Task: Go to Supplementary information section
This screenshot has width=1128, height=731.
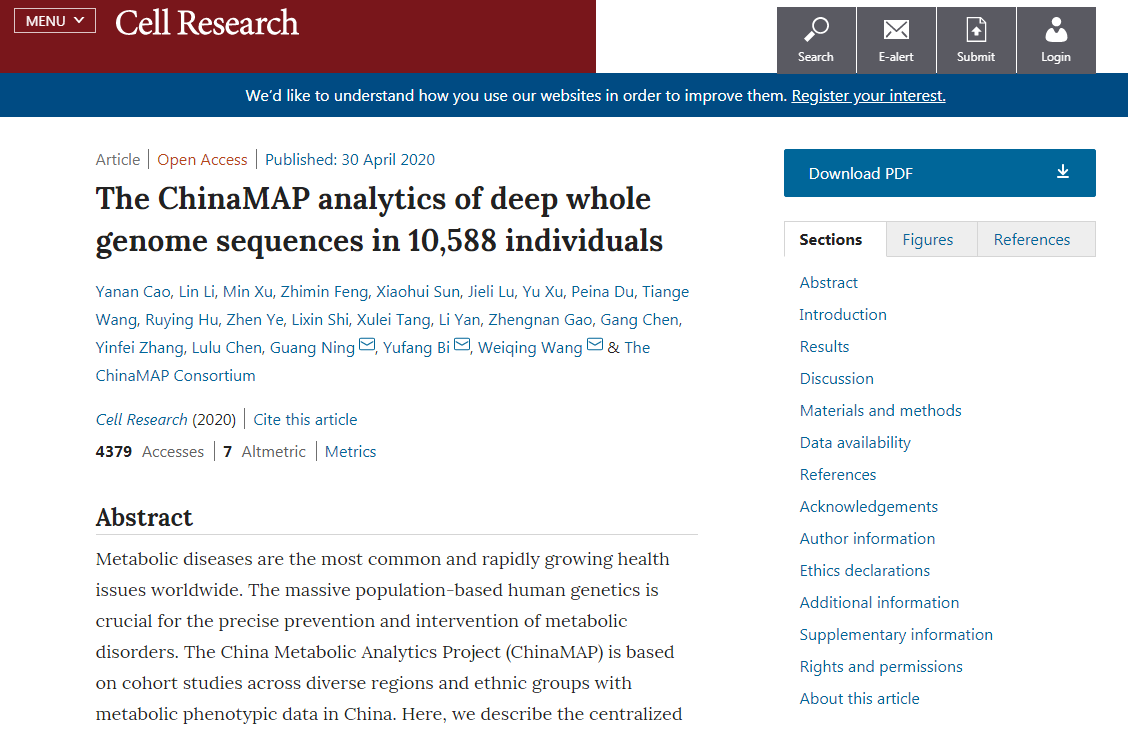Action: (896, 634)
